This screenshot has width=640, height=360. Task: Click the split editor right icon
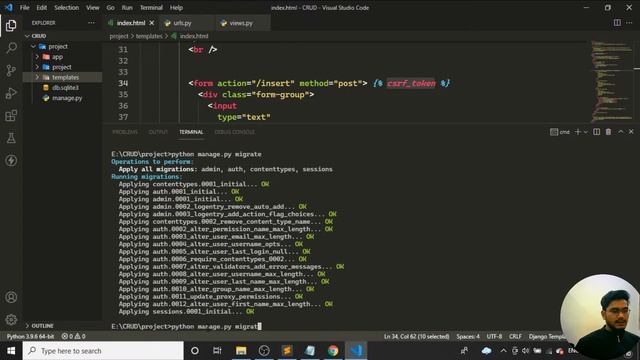point(617,23)
